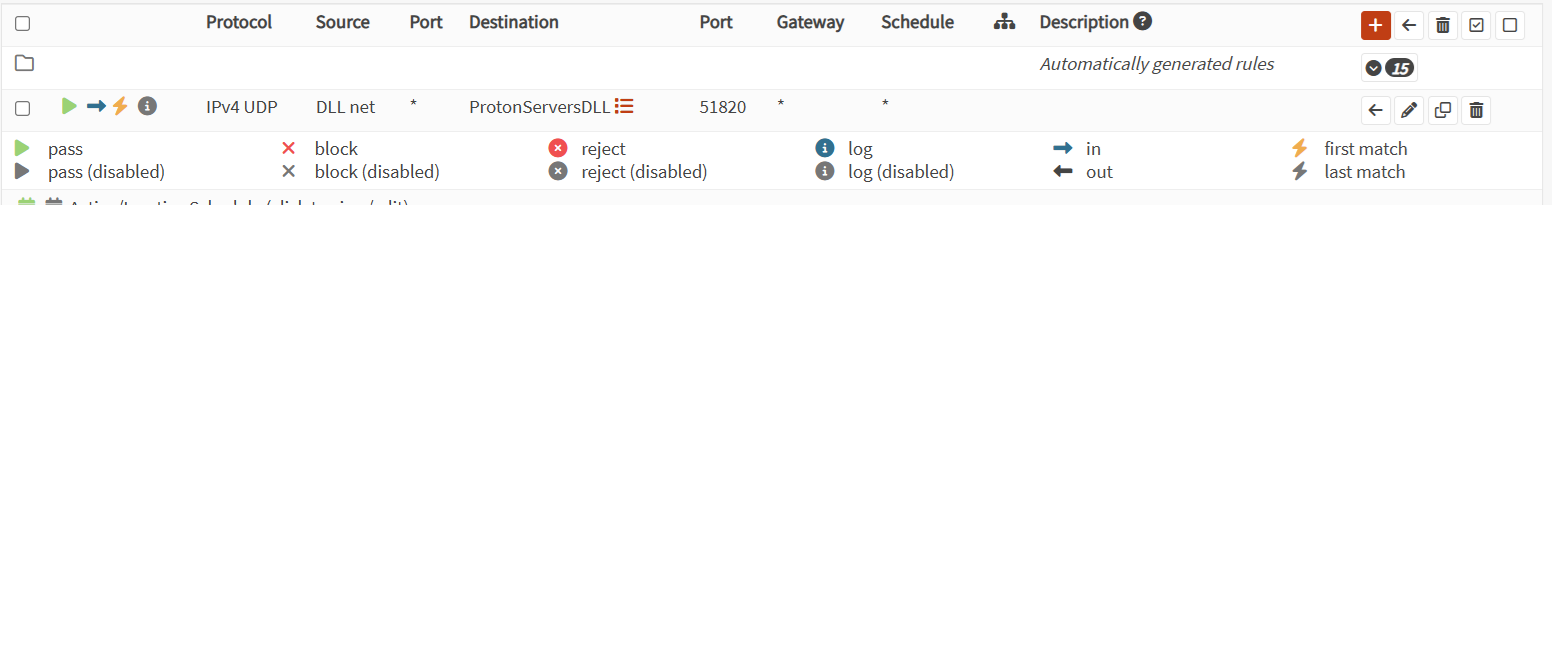Tick the select-all rules checkbox in header
This screenshot has width=1552, height=648.
click(x=22, y=23)
